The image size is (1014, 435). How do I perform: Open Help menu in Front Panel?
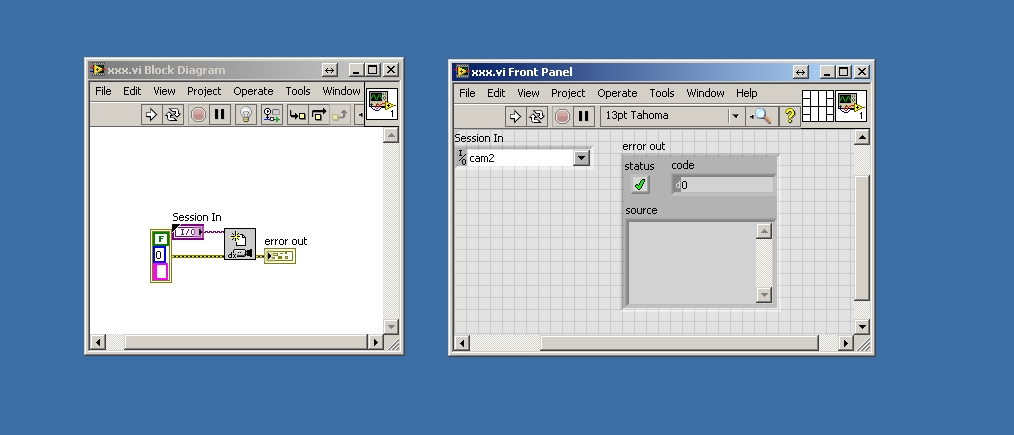point(746,93)
